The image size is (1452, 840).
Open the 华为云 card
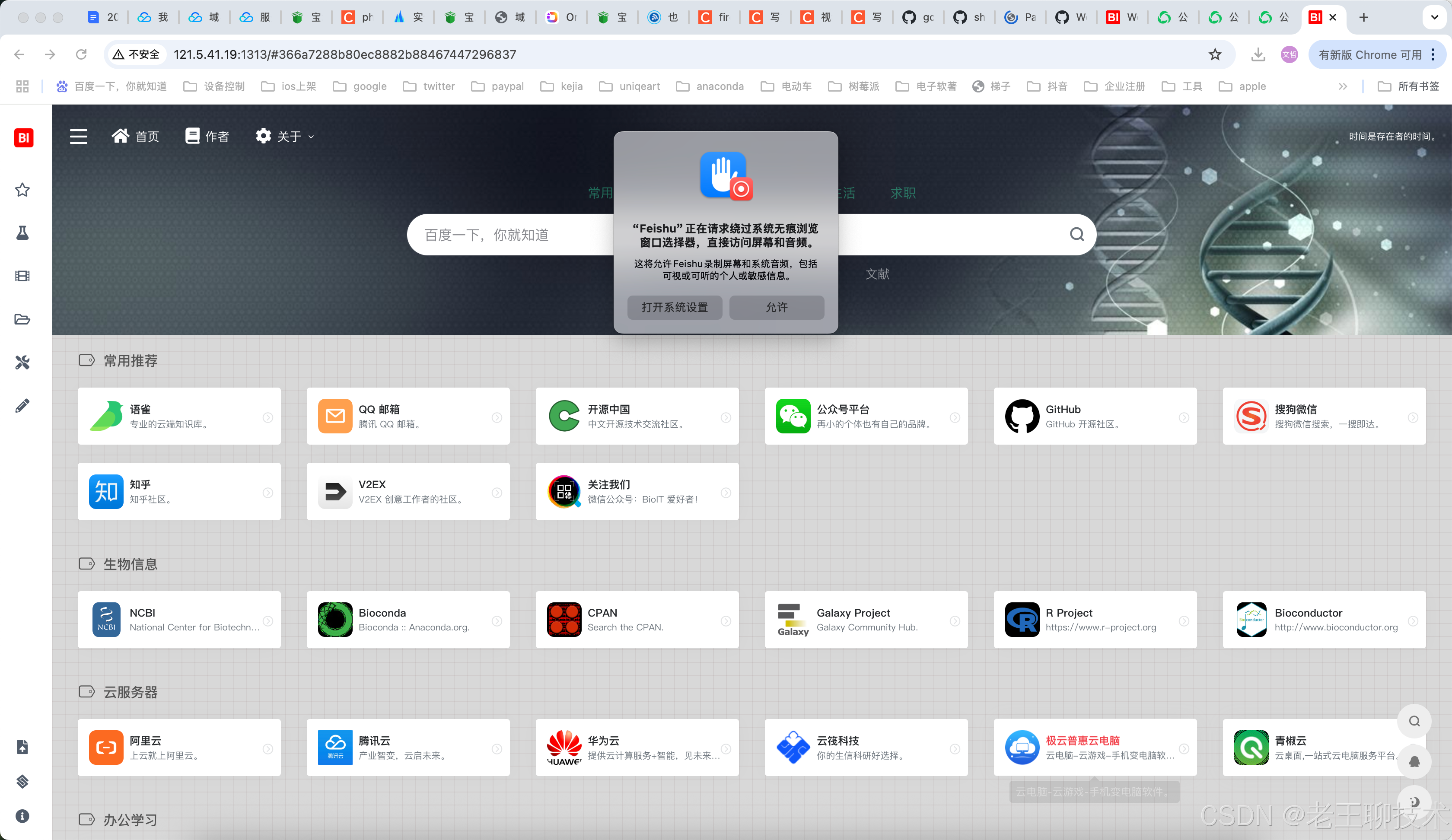pos(637,747)
